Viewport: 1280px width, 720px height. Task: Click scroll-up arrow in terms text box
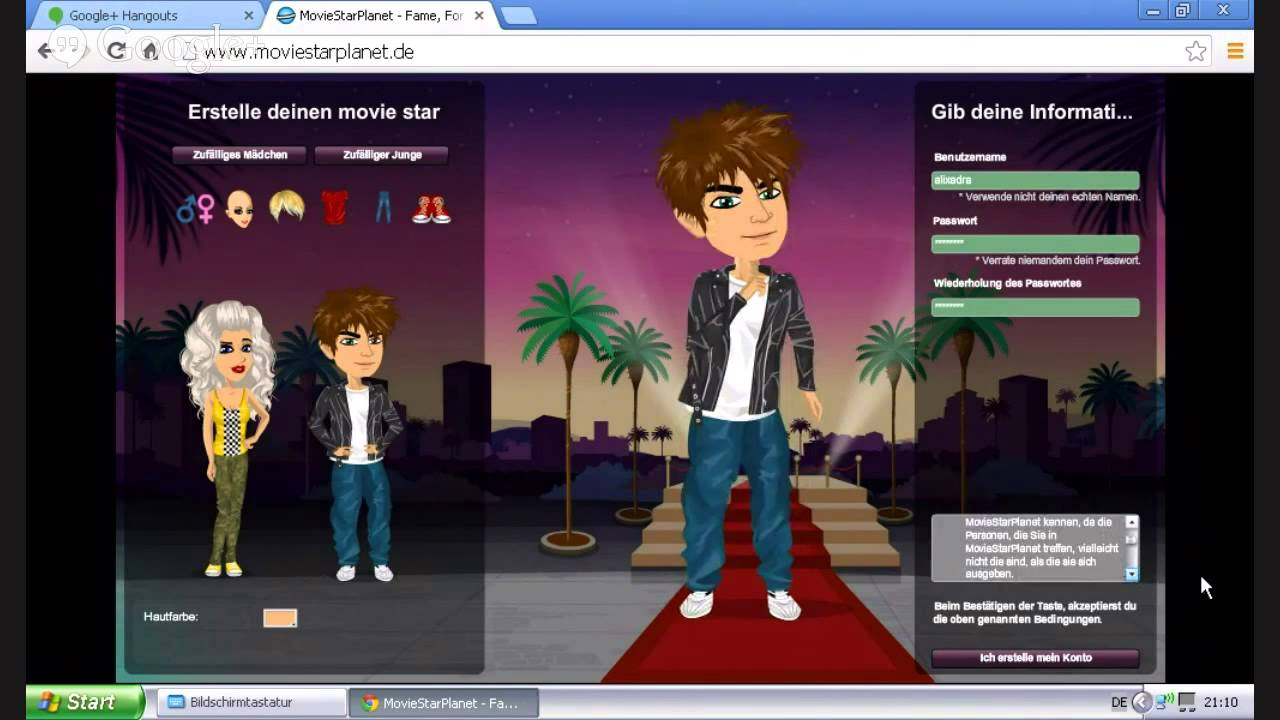1132,522
